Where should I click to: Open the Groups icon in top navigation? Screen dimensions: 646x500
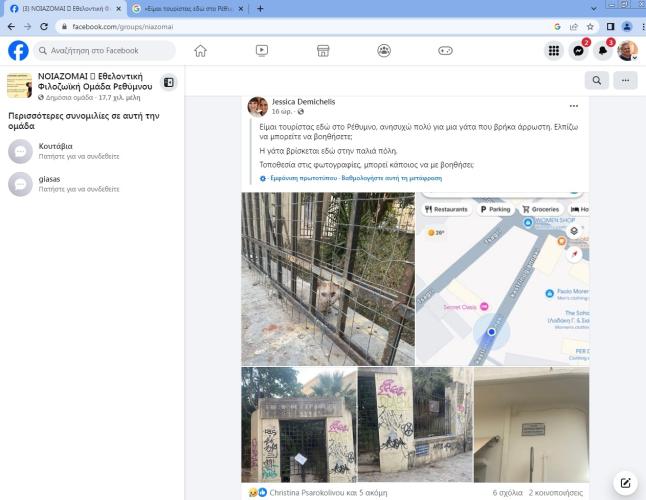click(384, 51)
